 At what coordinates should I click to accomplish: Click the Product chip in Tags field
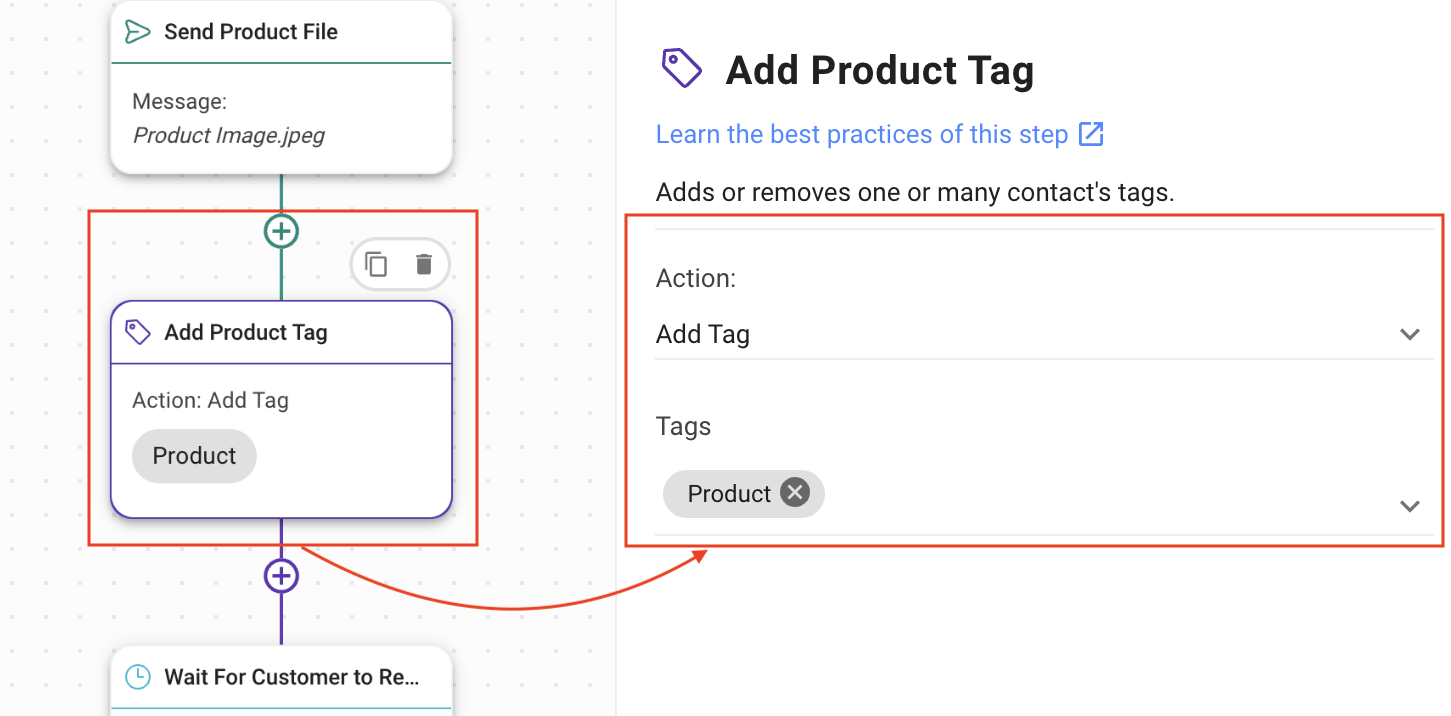click(729, 494)
